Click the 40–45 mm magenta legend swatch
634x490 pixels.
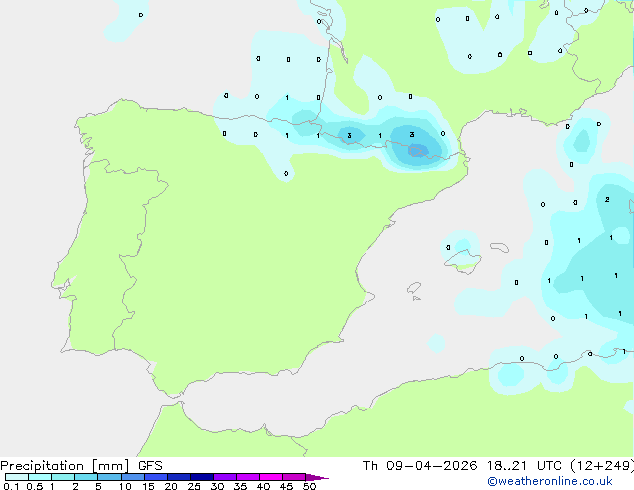coord(271,477)
